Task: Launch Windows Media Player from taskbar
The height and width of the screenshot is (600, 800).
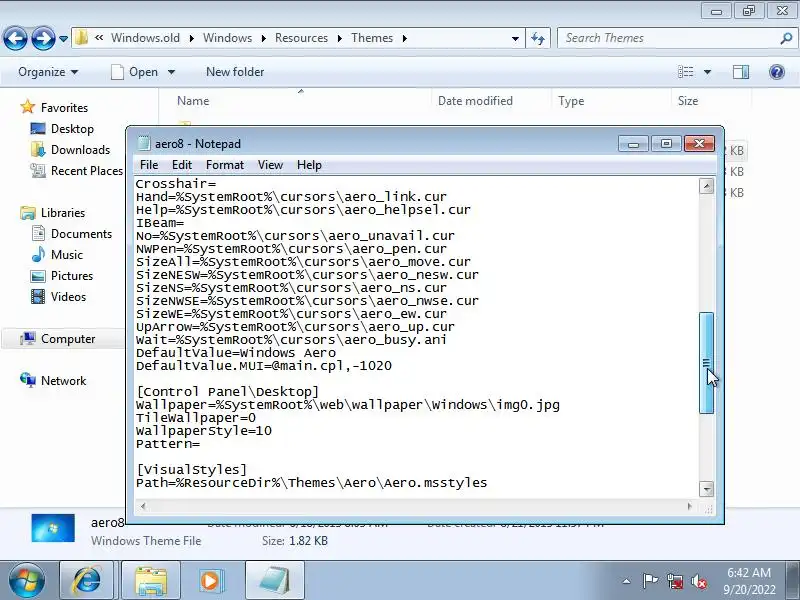Action: click(x=210, y=580)
